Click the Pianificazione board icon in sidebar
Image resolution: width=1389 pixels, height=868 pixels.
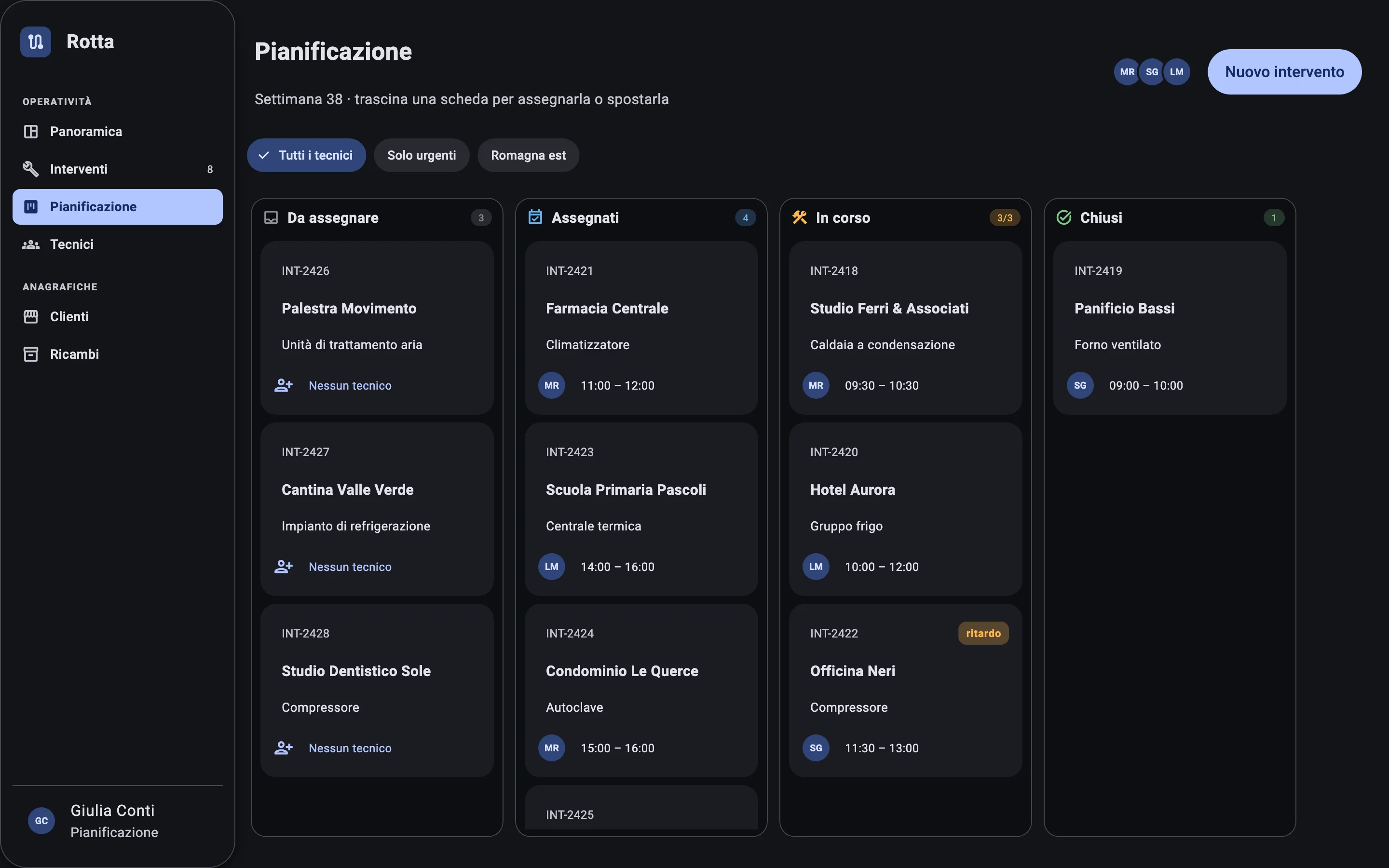[31, 207]
